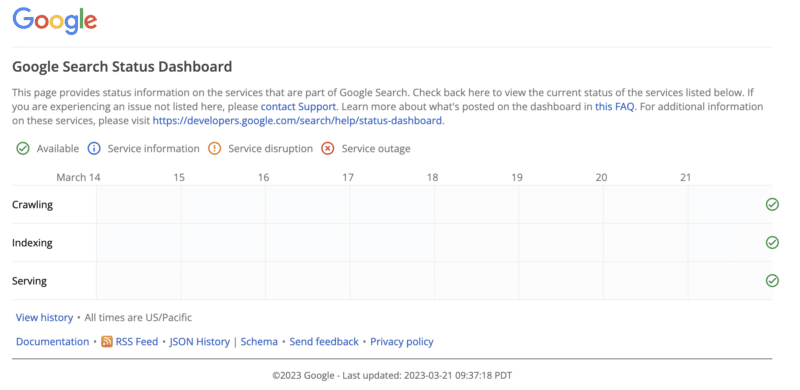Open the contact Support link
Screen dimensions: 800x390
point(298,107)
